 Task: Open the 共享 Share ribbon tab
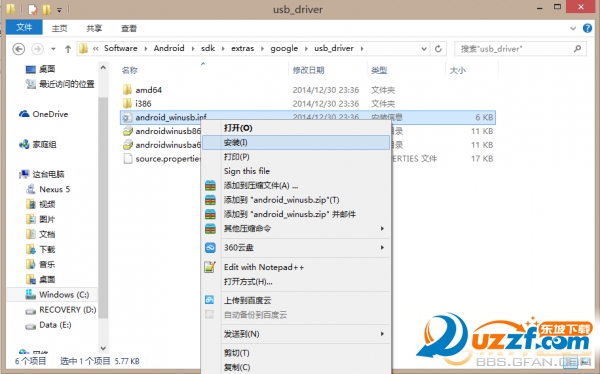click(94, 28)
